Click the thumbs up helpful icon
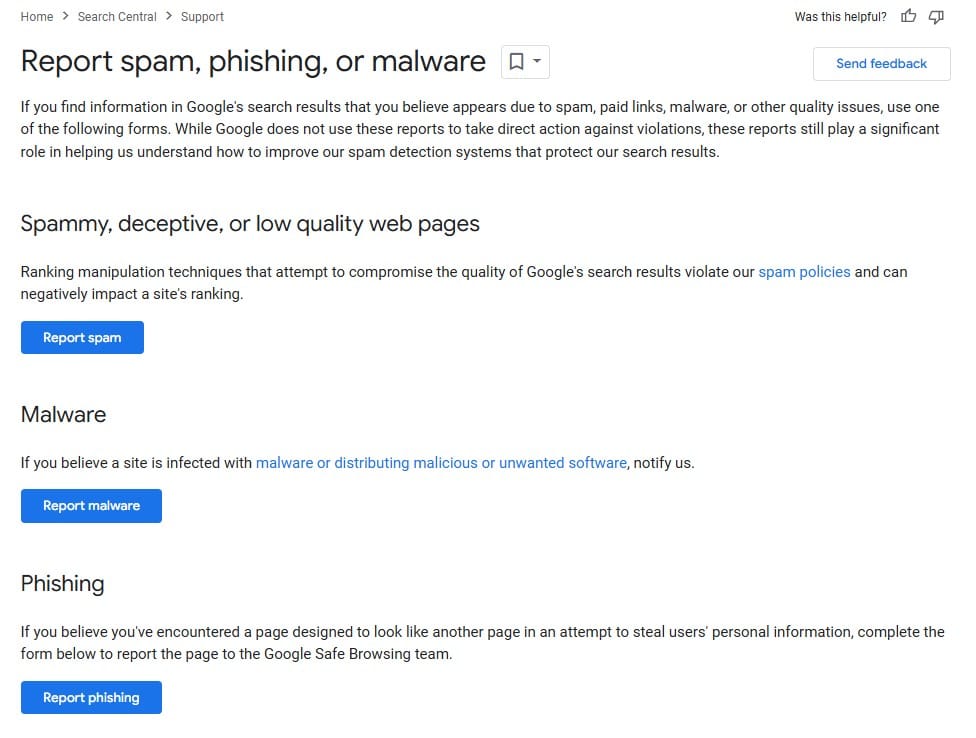The width and height of the screenshot is (976, 738). pos(908,16)
